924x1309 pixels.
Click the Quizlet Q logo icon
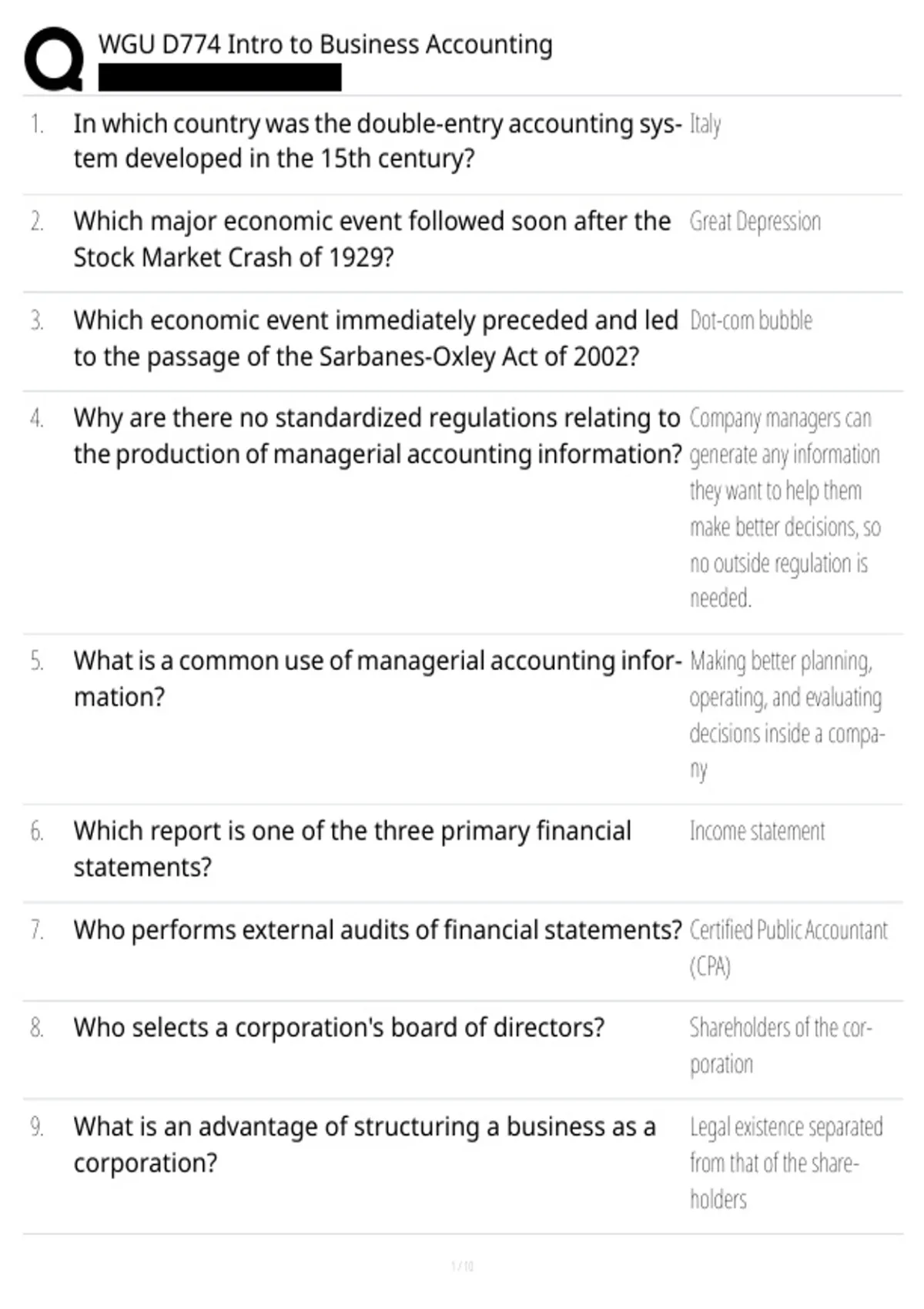coord(54,59)
